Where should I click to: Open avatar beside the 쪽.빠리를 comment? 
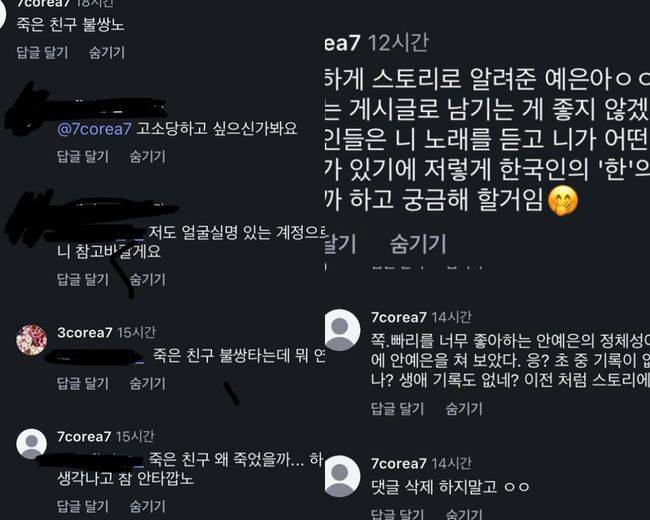point(342,330)
